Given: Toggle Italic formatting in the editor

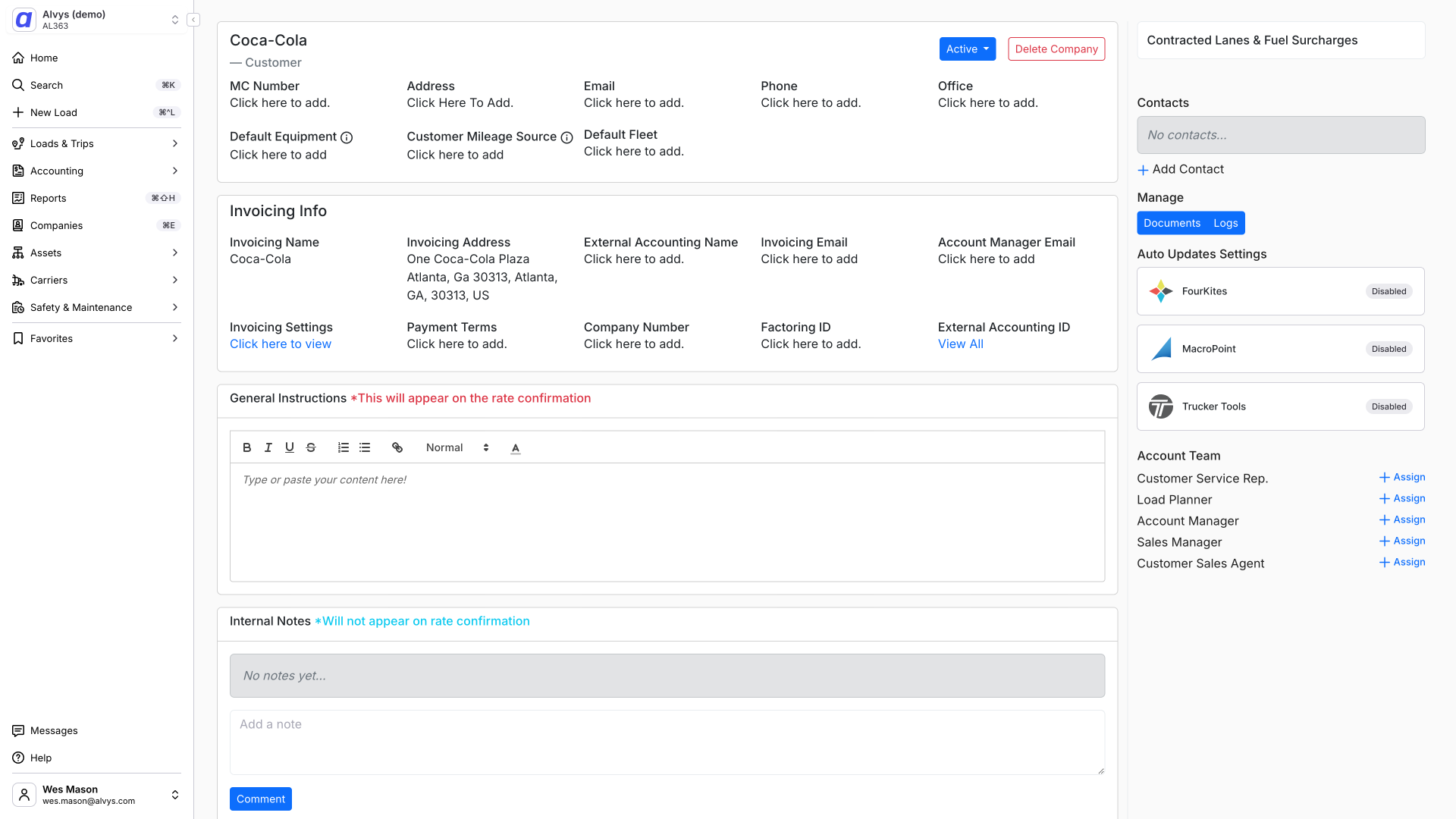Looking at the screenshot, I should coord(268,447).
